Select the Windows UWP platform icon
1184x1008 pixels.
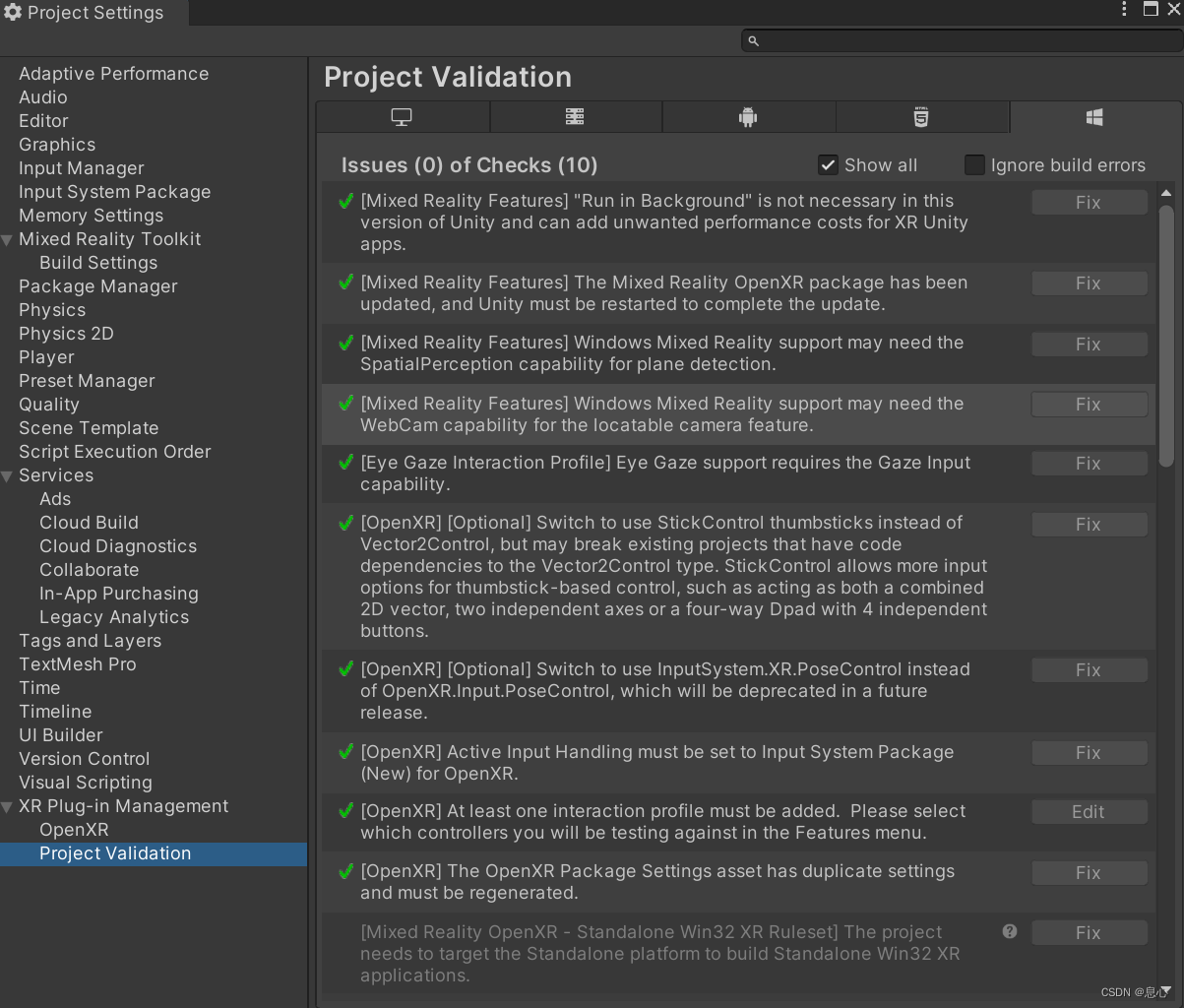(x=1094, y=116)
